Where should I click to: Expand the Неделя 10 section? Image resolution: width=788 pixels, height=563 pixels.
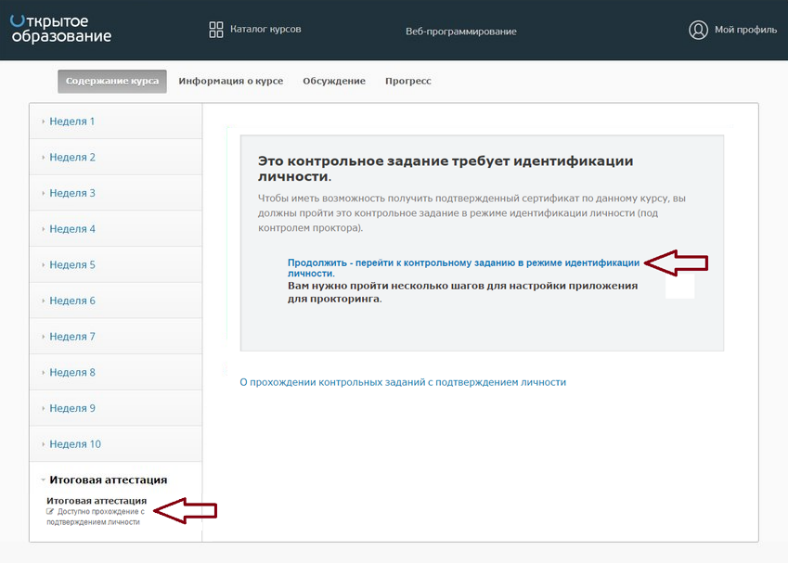tap(116, 444)
